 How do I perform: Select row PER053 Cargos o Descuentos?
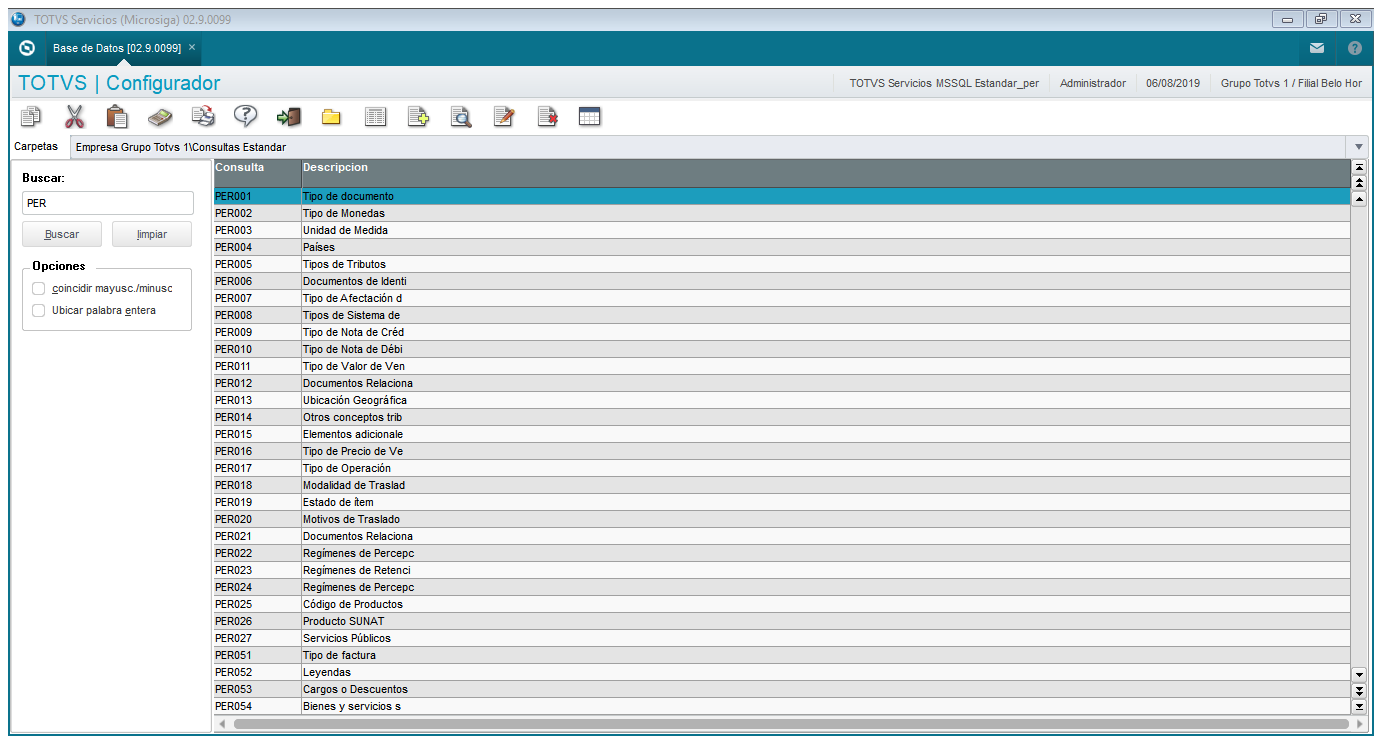tap(782, 689)
